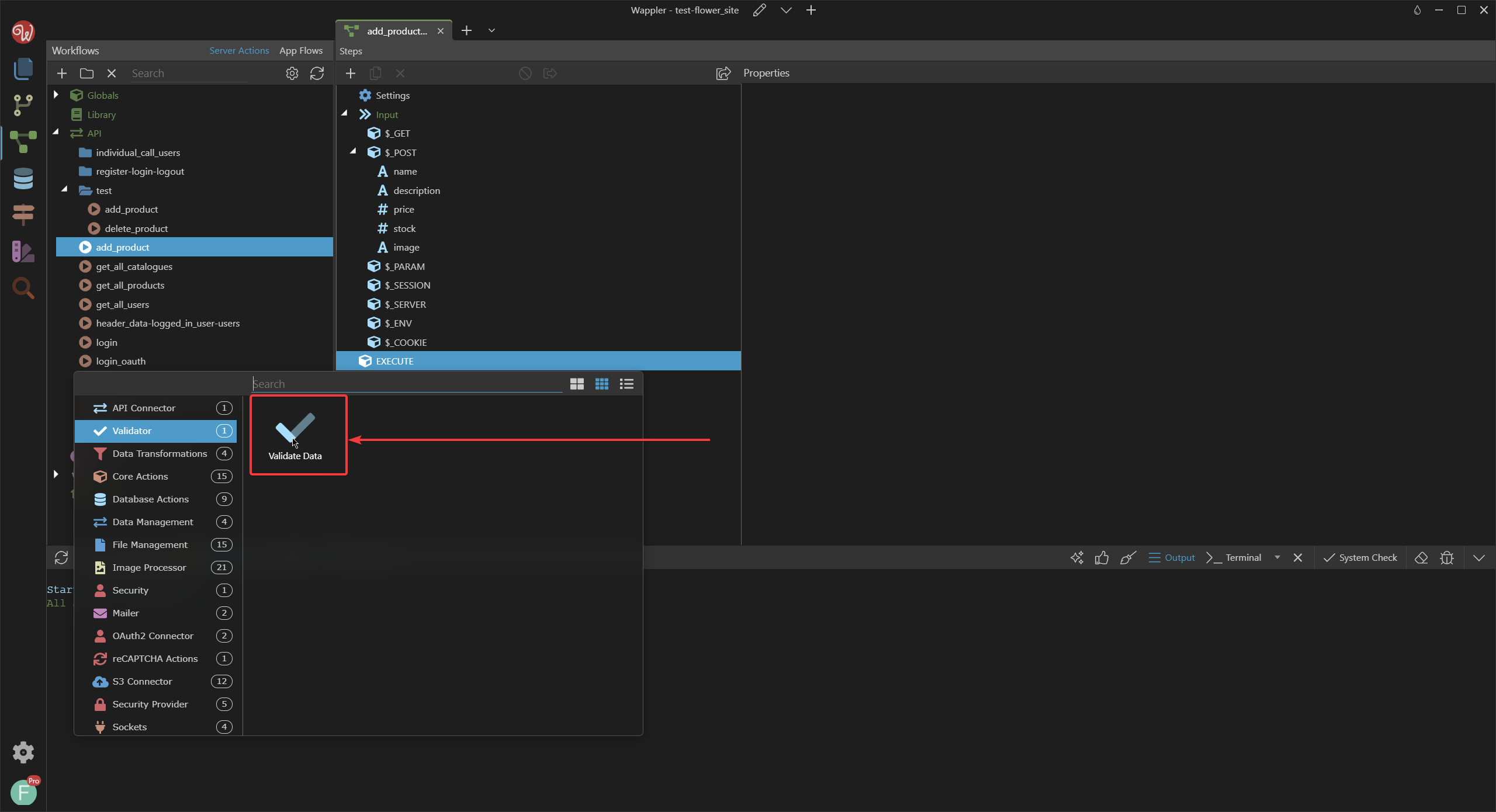Select the Image Processor category
Viewport: 1496px width, 812px height.
click(x=156, y=567)
